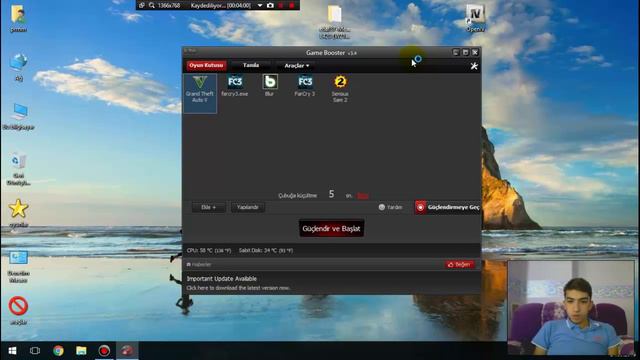Select the yellow star desktop icon
The image size is (640, 360).
click(18, 213)
